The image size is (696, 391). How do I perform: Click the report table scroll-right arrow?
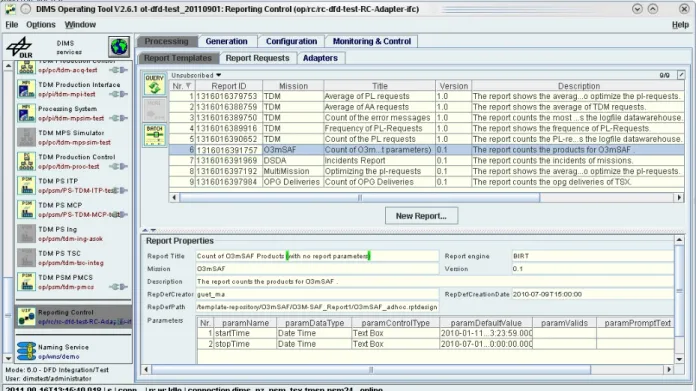click(679, 197)
